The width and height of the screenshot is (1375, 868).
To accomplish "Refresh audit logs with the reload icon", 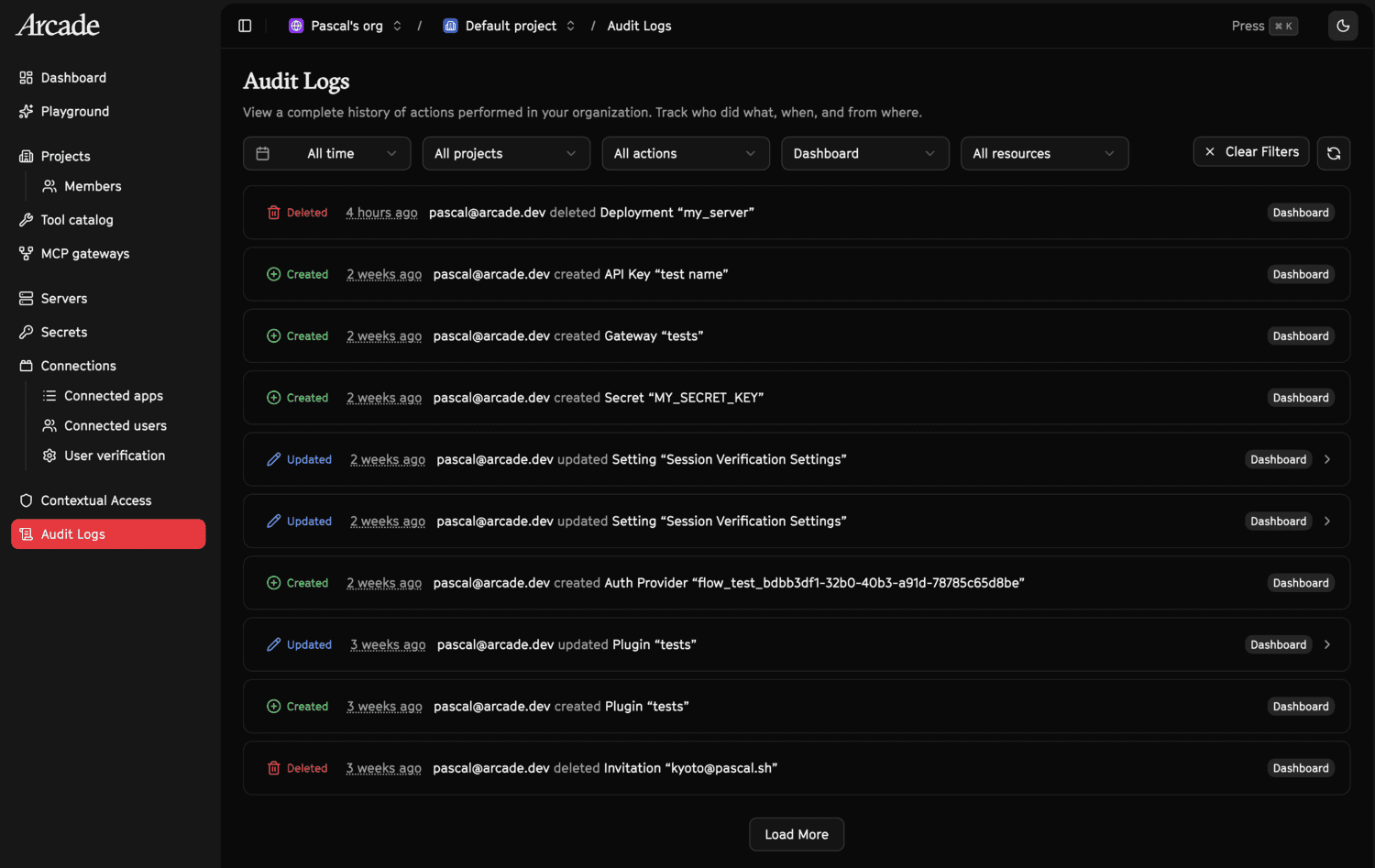I will [1334, 152].
